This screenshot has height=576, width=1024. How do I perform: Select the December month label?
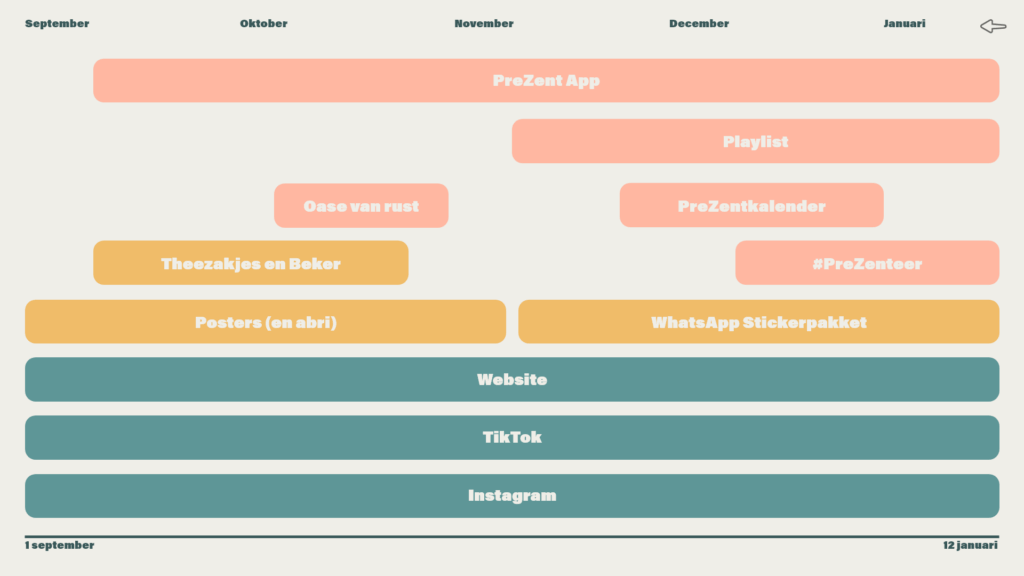tap(699, 24)
